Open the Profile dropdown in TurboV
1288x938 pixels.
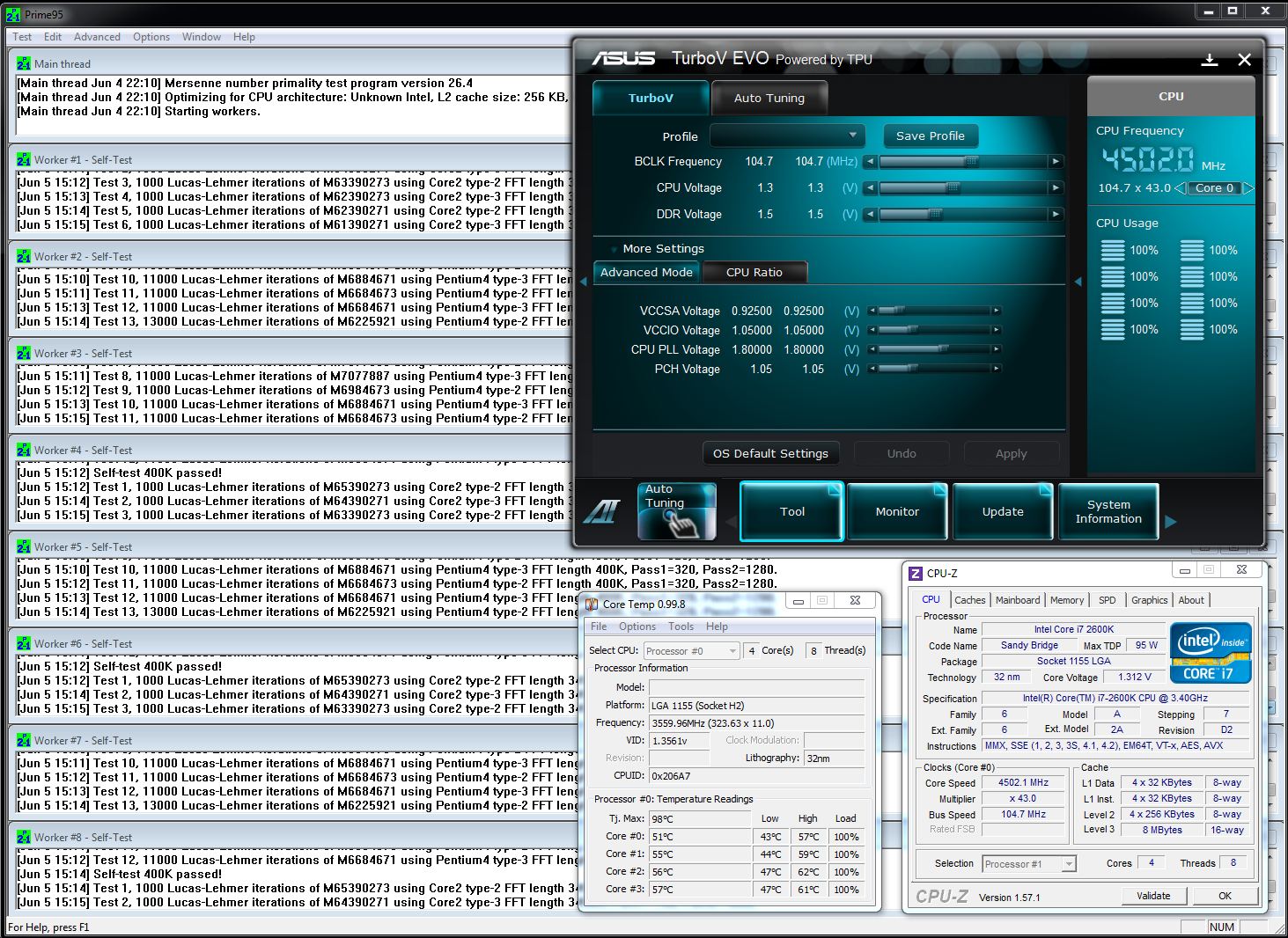(786, 136)
